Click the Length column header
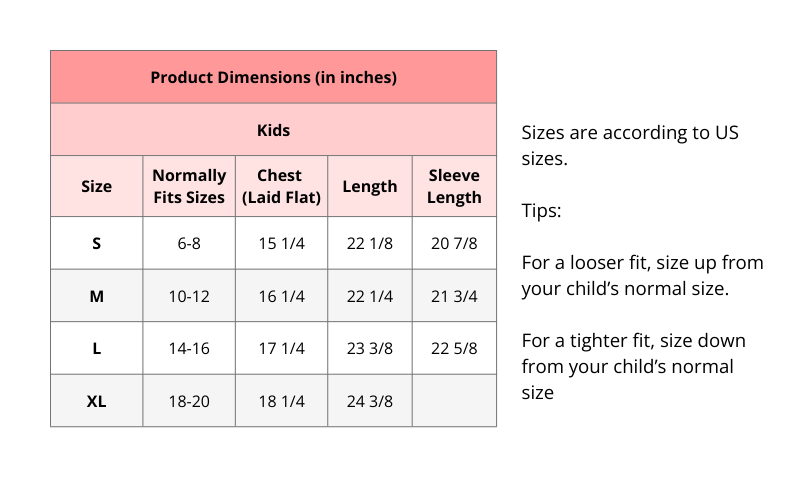 [x=369, y=186]
